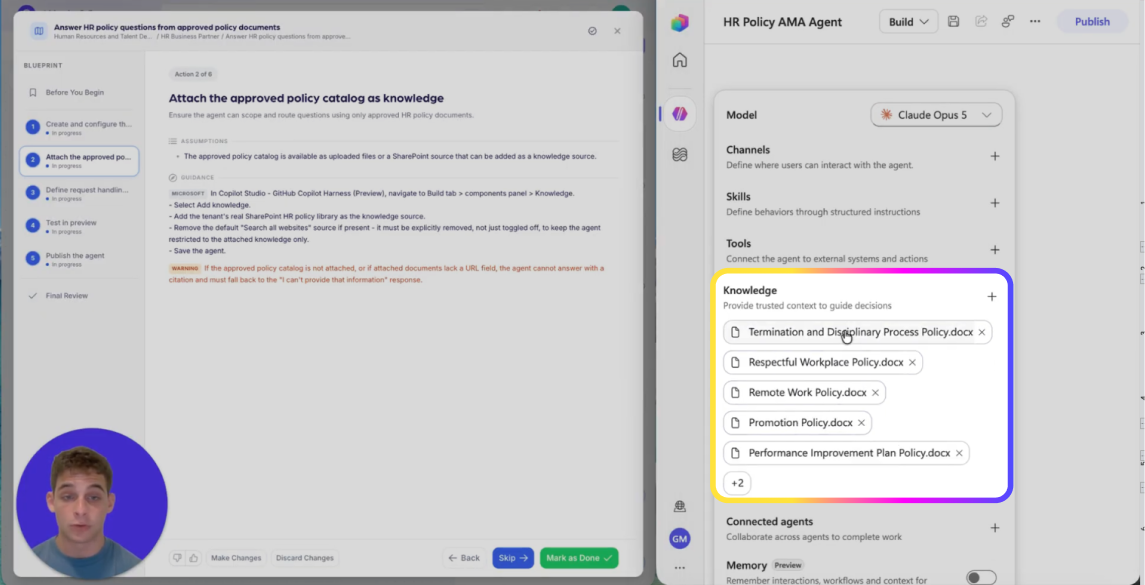Close the blueprint panel
The width and height of the screenshot is (1145, 585).
(x=617, y=31)
